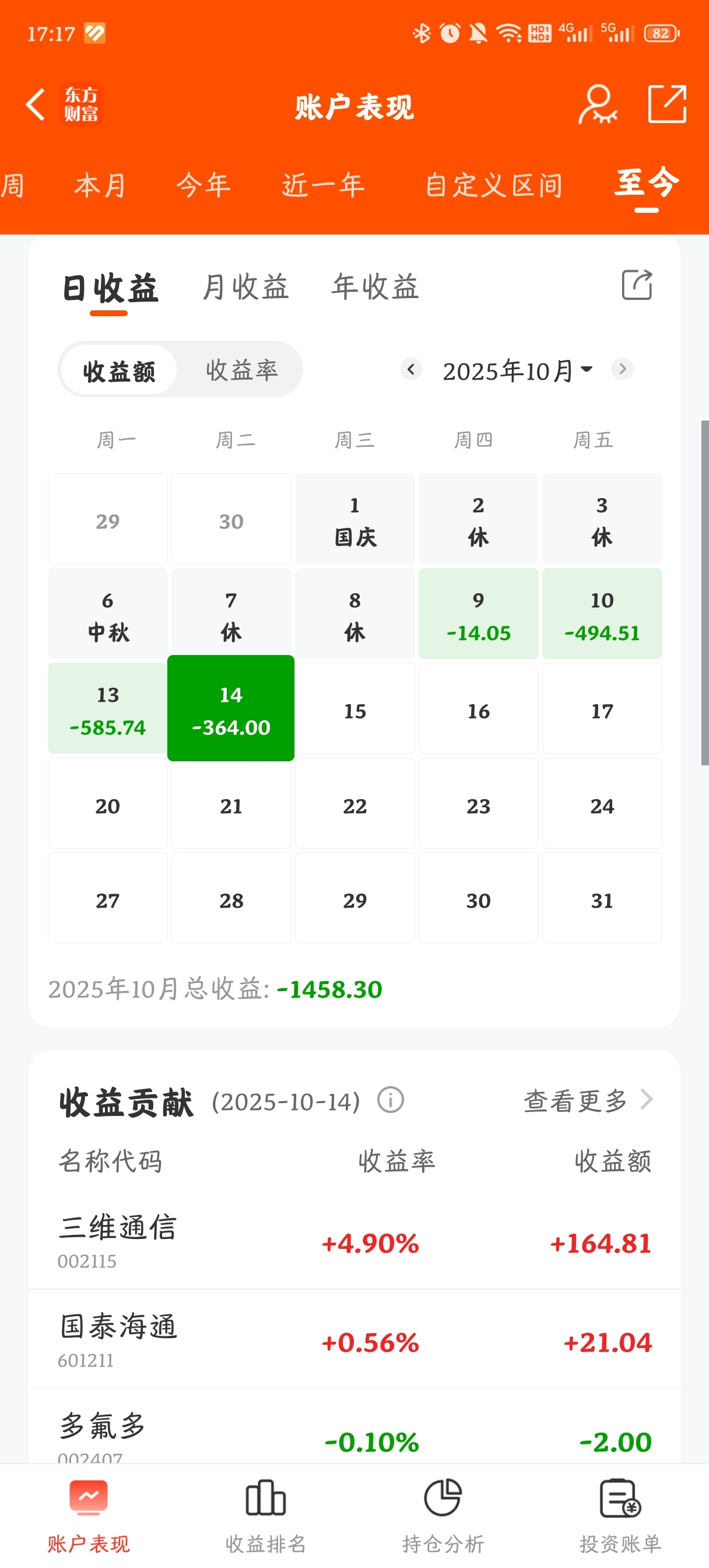Select 收益额 segment toggle
The image size is (709, 1568).
(x=119, y=370)
